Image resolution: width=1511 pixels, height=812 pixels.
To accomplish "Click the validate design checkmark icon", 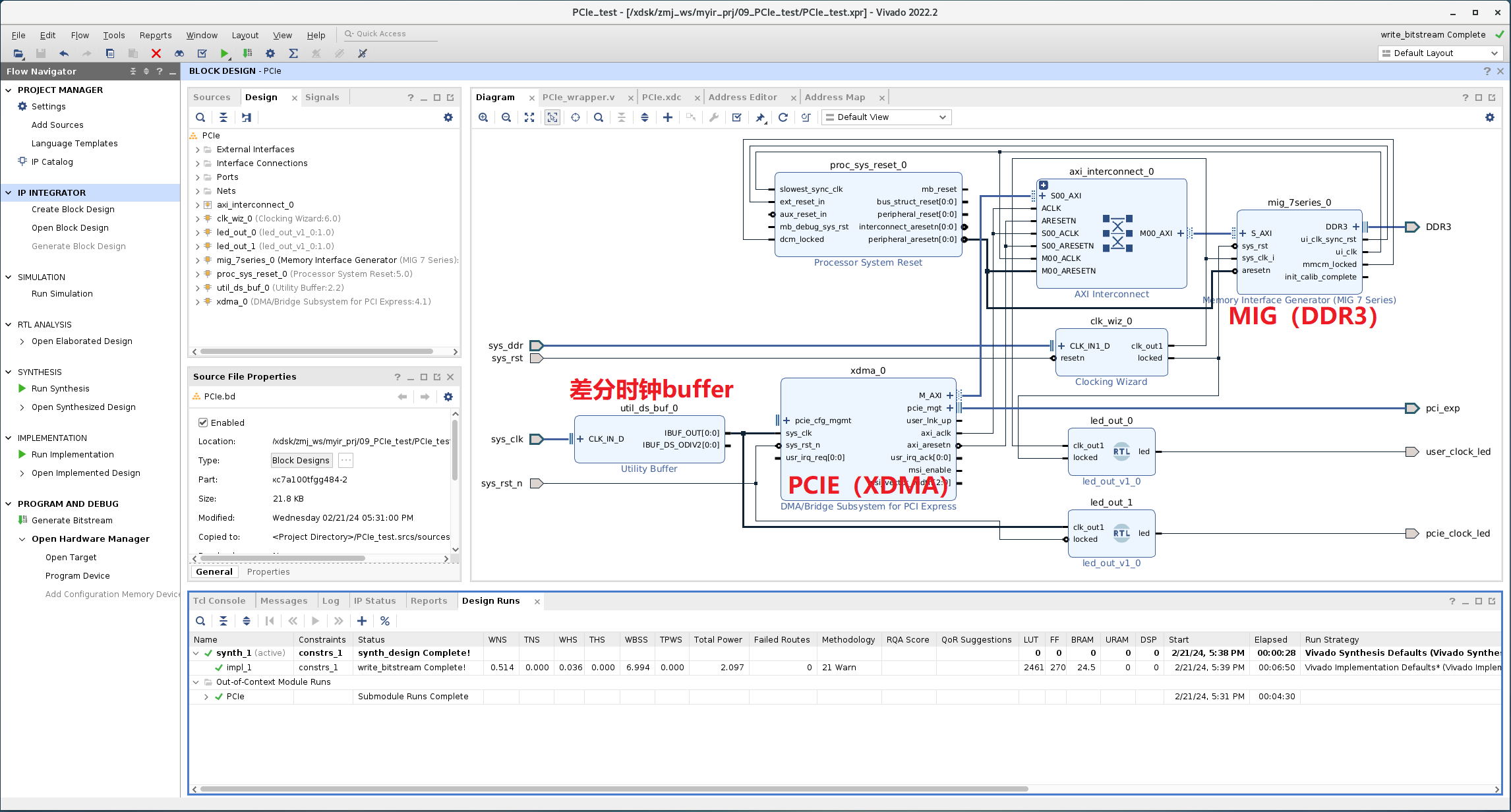I will 737,117.
